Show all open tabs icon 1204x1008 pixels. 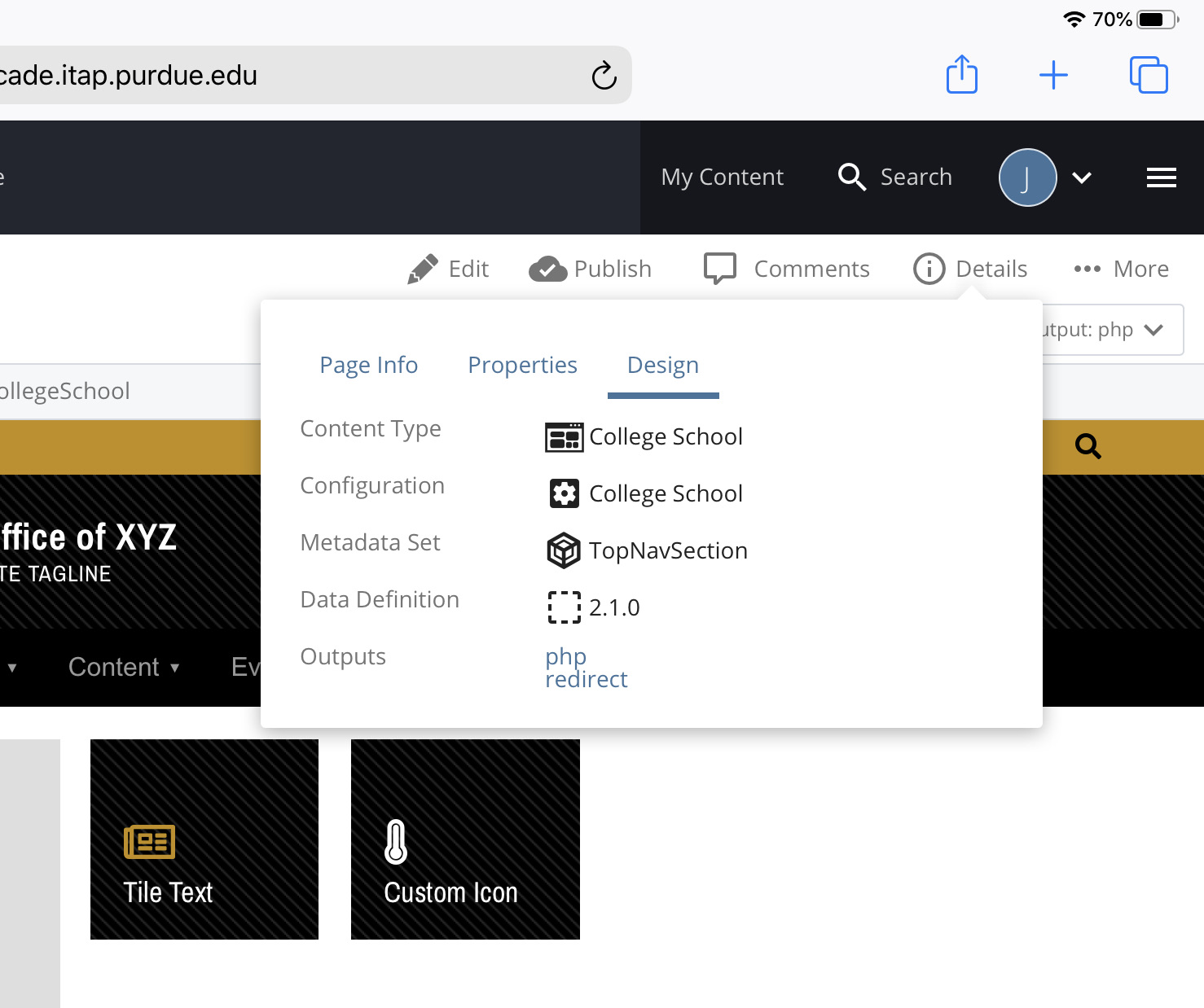tap(1149, 75)
